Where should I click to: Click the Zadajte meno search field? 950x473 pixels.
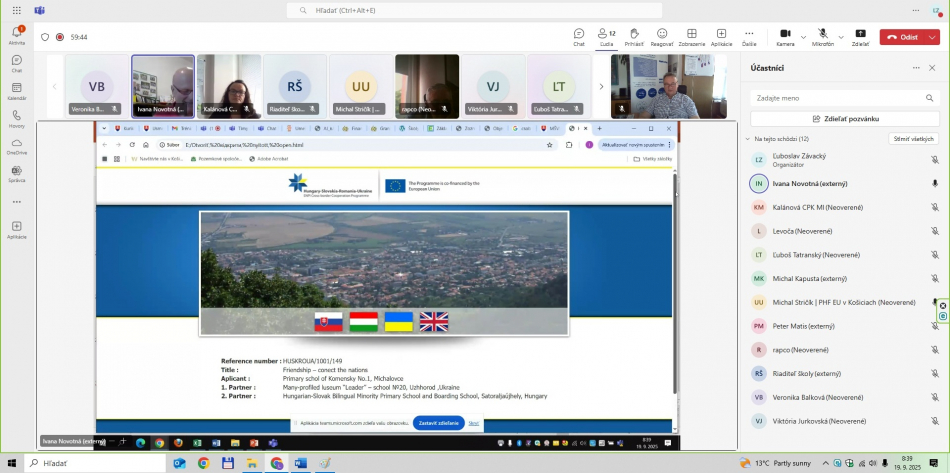click(844, 98)
